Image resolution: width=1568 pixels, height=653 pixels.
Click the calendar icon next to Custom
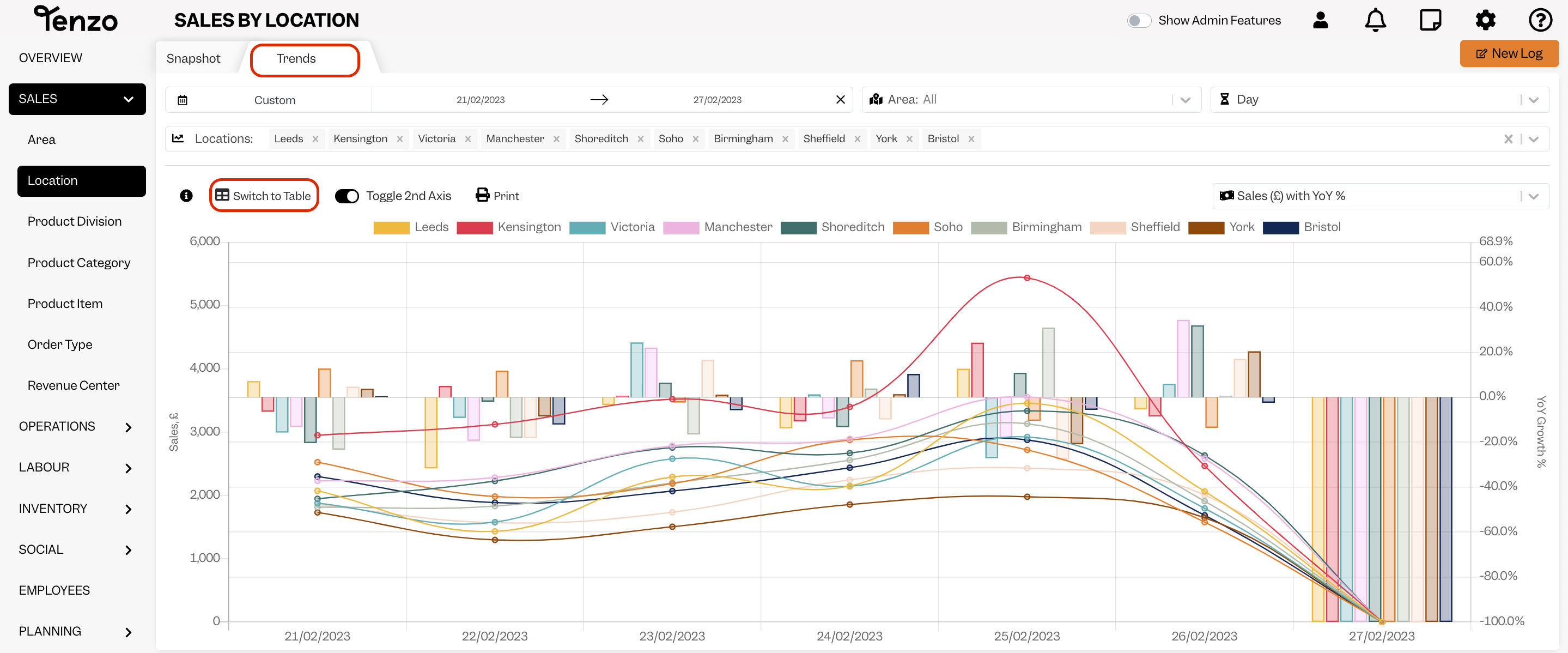(x=182, y=100)
